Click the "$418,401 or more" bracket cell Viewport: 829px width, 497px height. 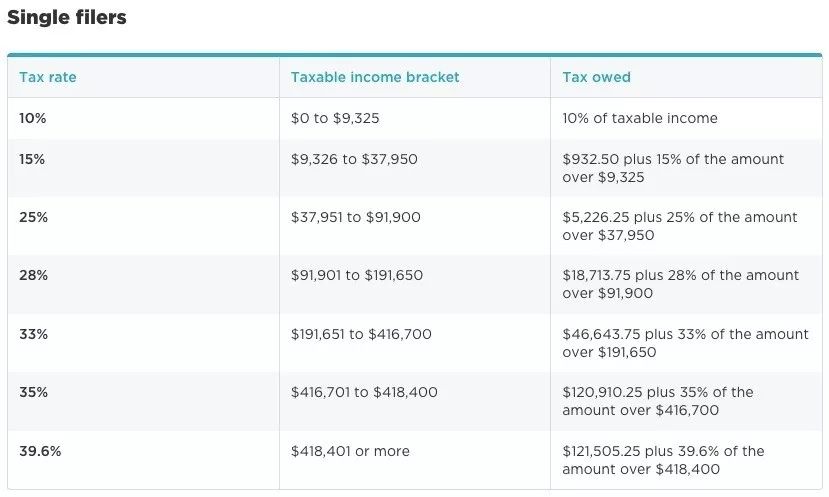pyautogui.click(x=350, y=451)
